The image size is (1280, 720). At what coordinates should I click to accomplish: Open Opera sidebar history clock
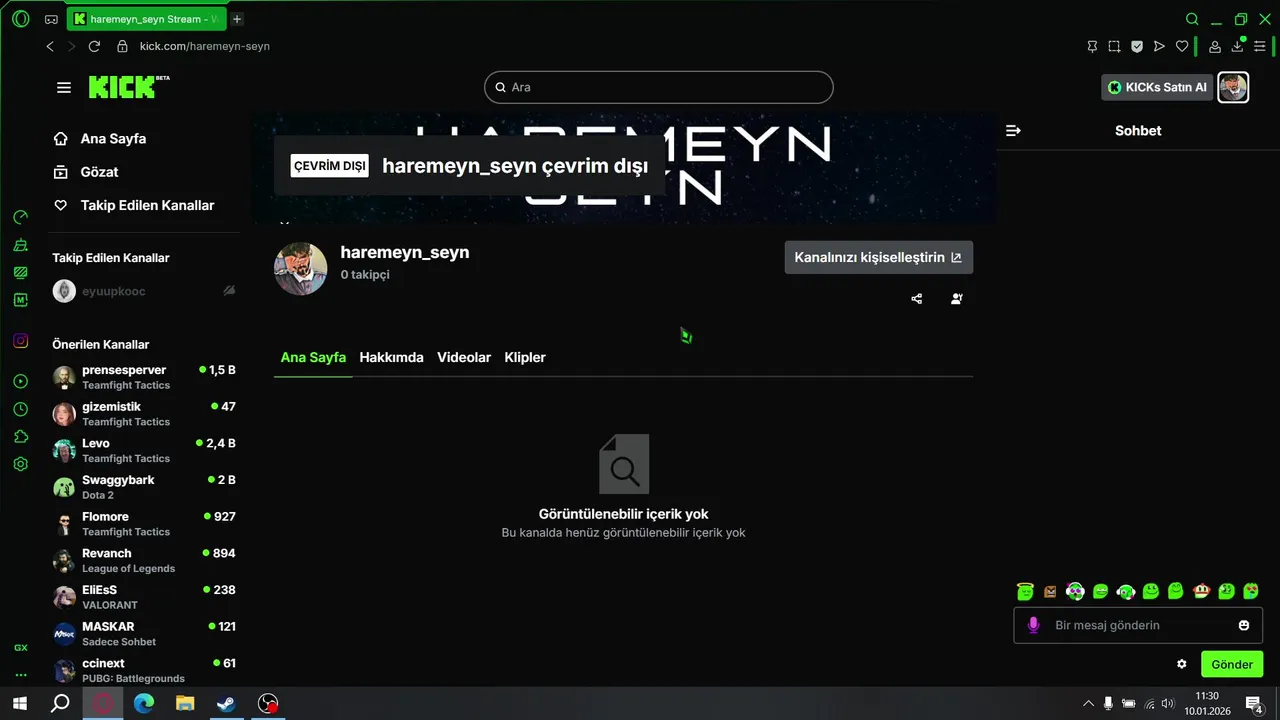pos(20,409)
